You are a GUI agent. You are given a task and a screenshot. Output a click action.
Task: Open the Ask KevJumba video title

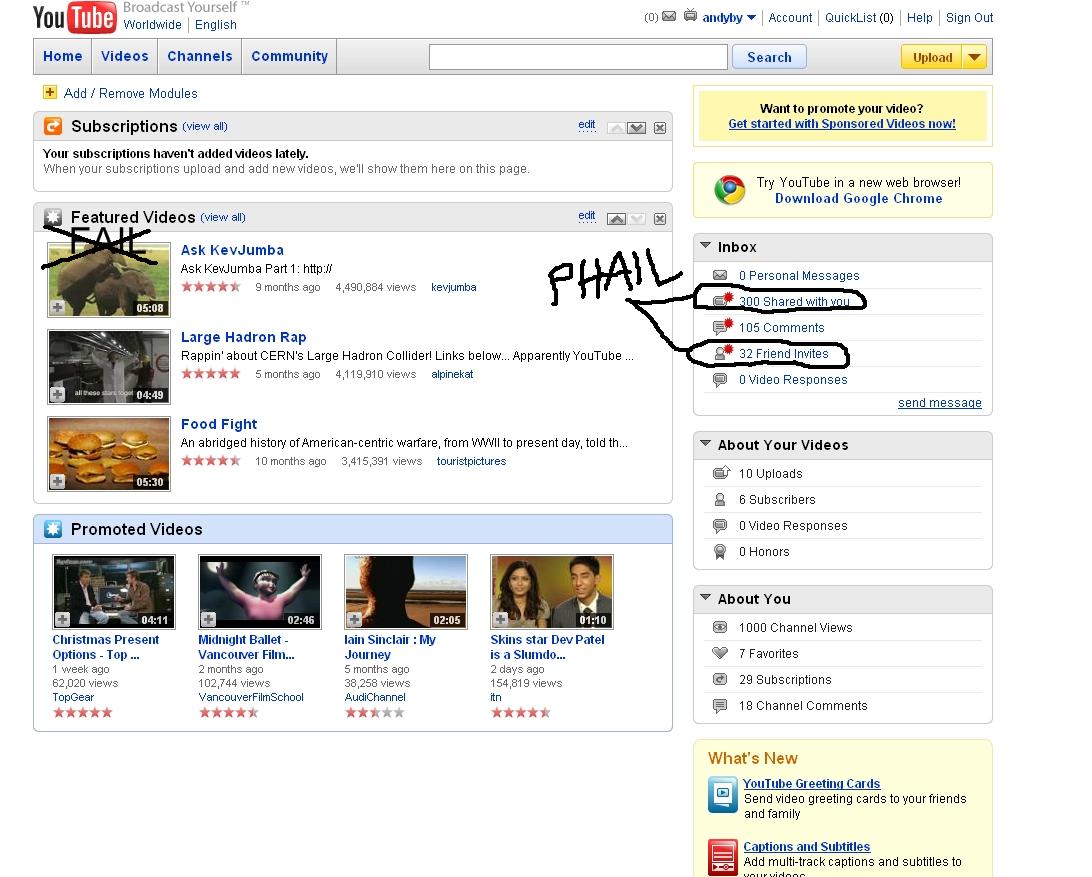point(232,250)
